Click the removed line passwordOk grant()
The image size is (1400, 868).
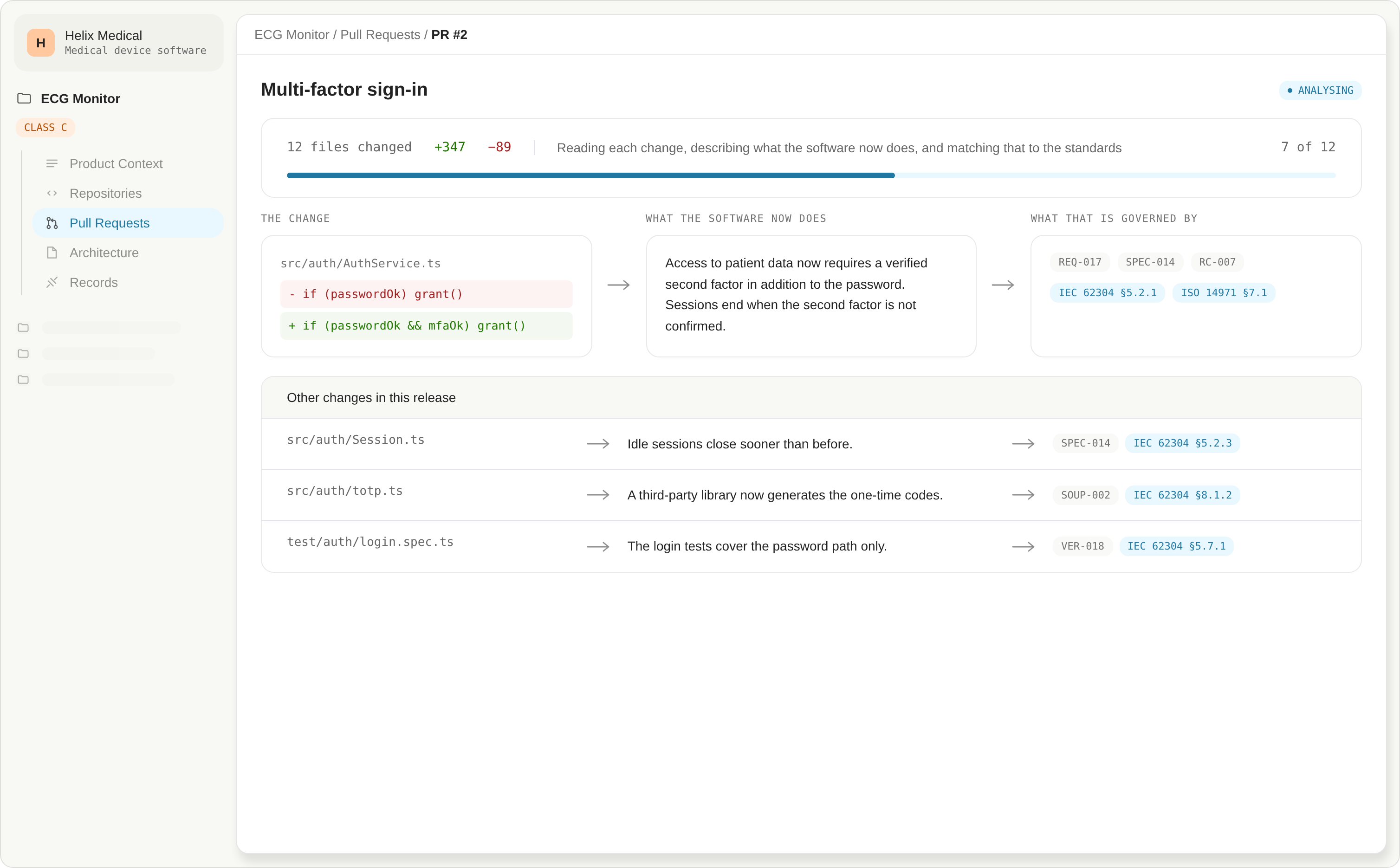[426, 294]
